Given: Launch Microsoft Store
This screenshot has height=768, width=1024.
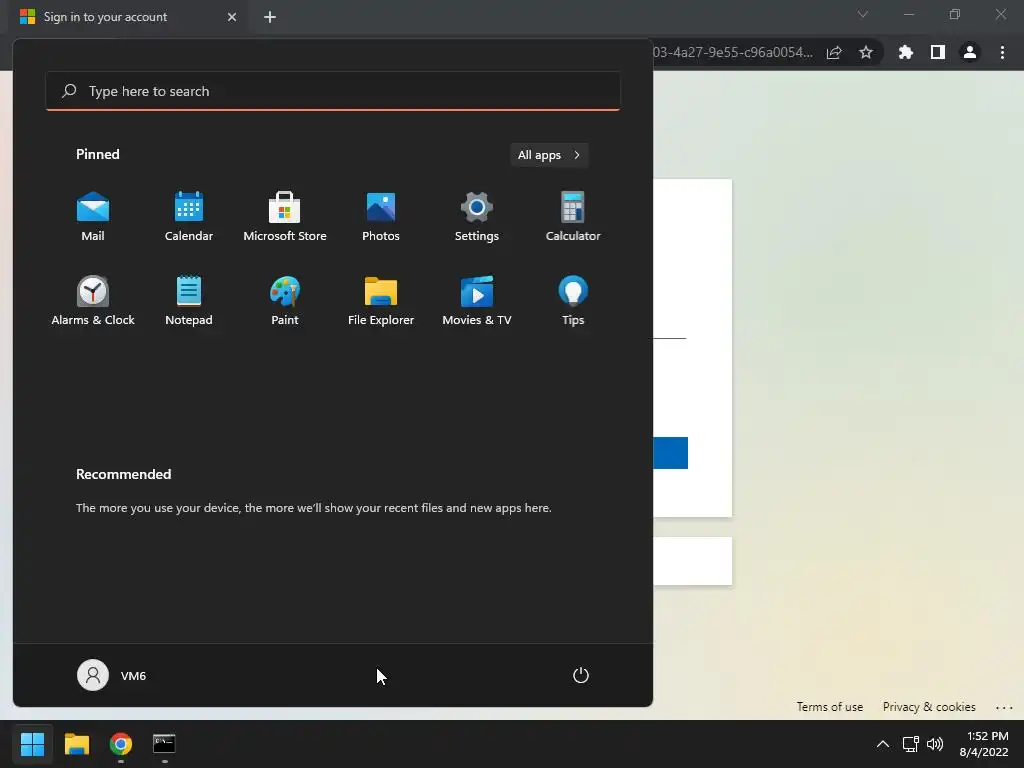Looking at the screenshot, I should click(x=285, y=217).
